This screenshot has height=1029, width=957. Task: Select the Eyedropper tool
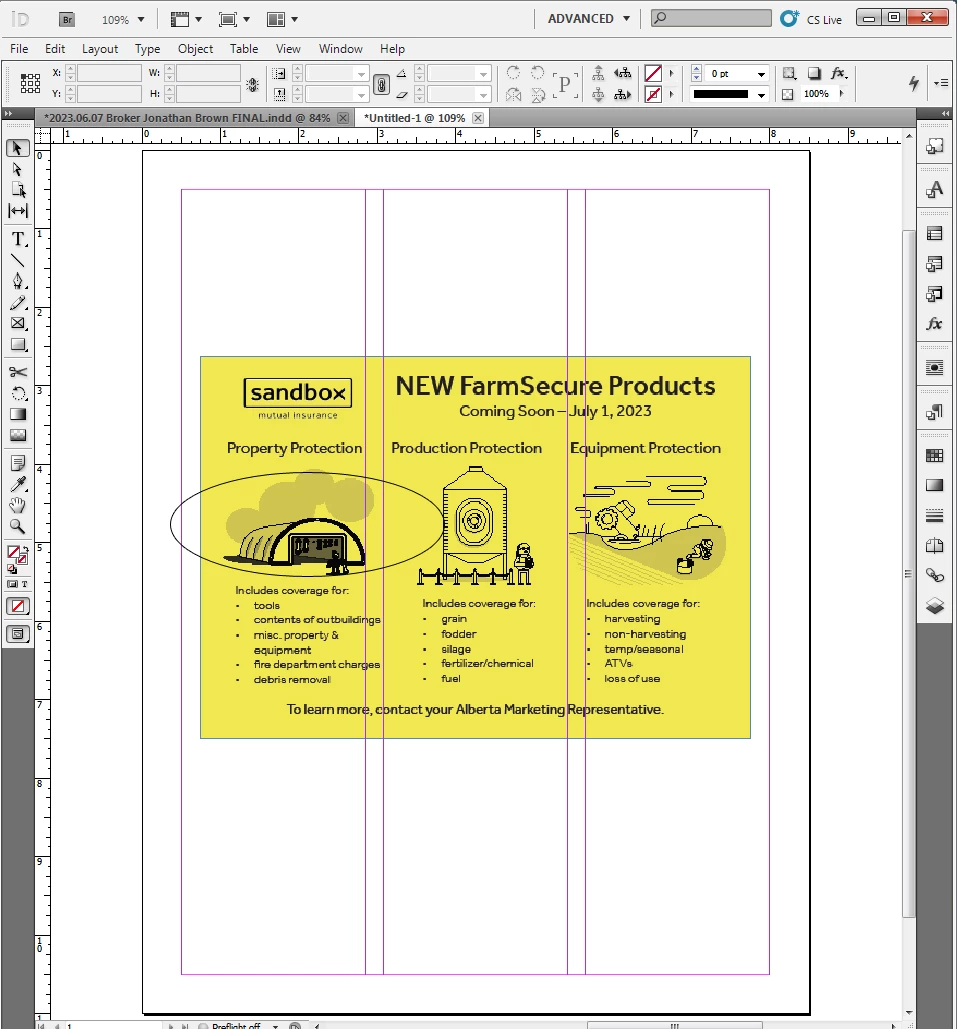pyautogui.click(x=18, y=484)
